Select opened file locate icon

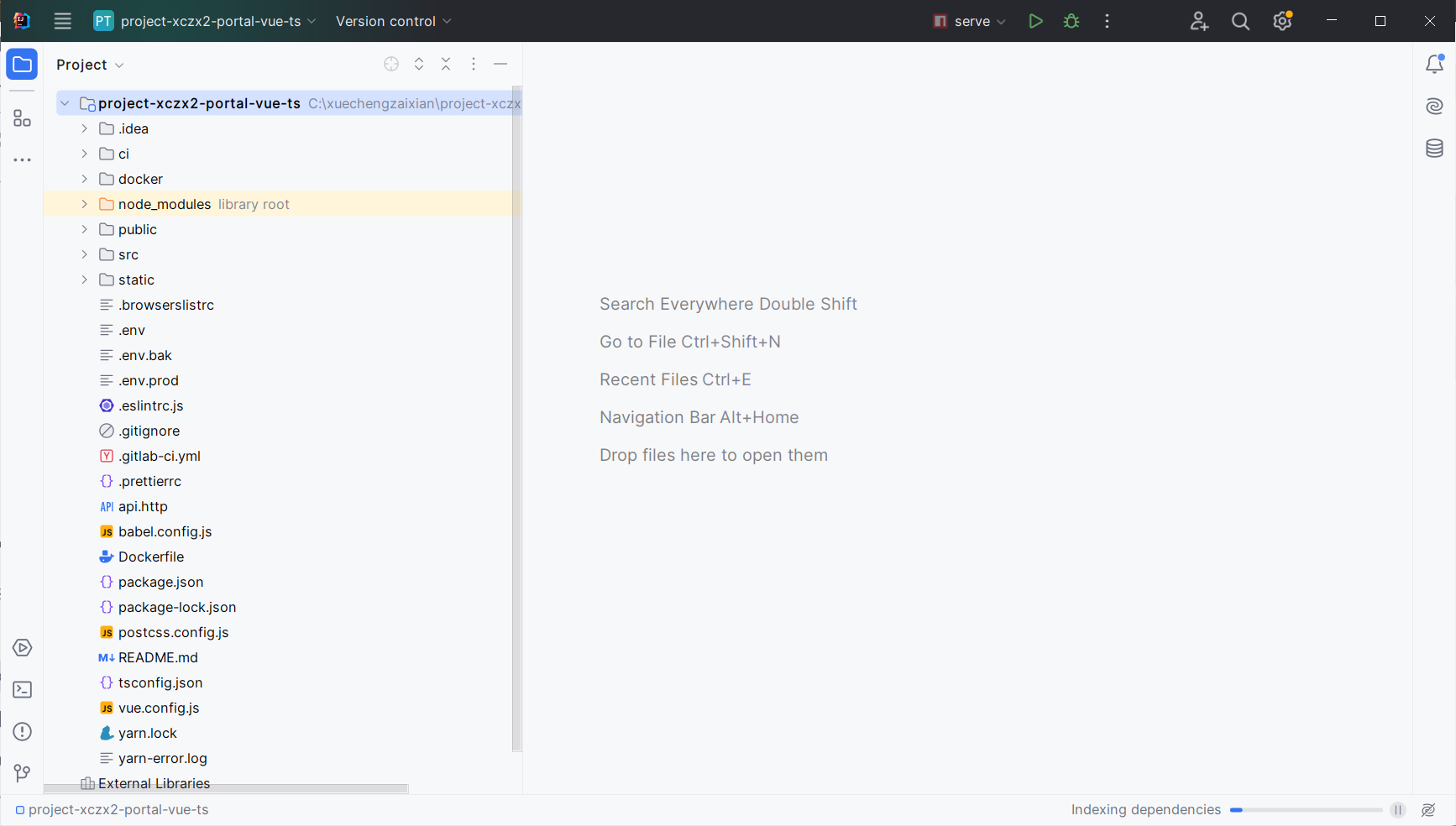pos(391,64)
